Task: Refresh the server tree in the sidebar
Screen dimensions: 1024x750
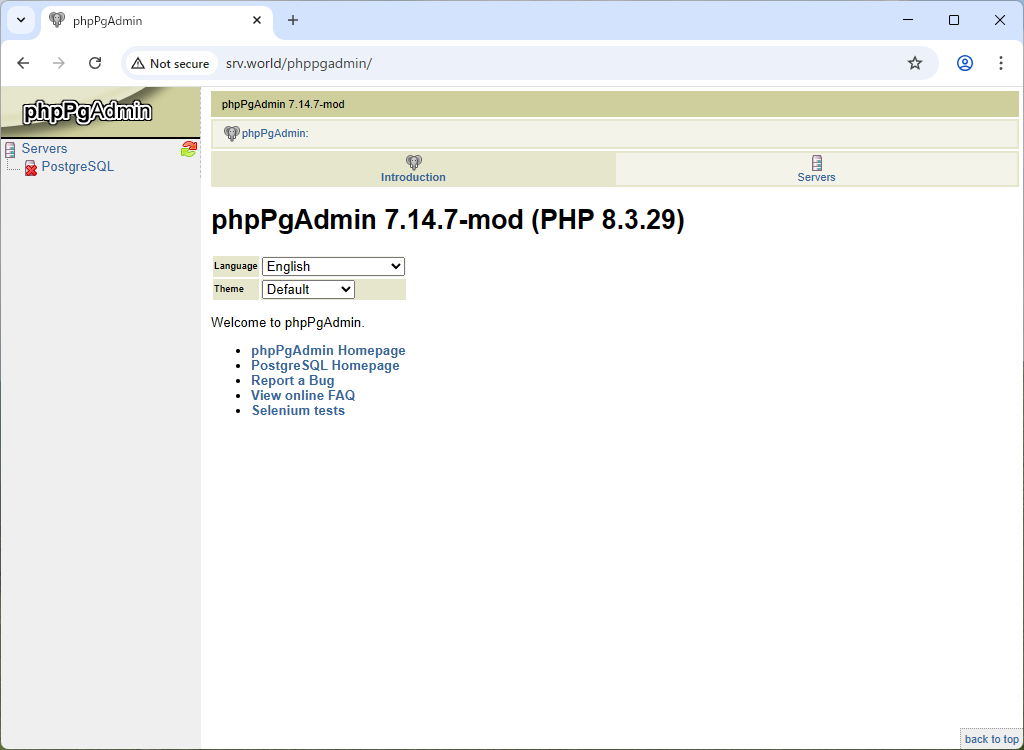Action: tap(188, 148)
